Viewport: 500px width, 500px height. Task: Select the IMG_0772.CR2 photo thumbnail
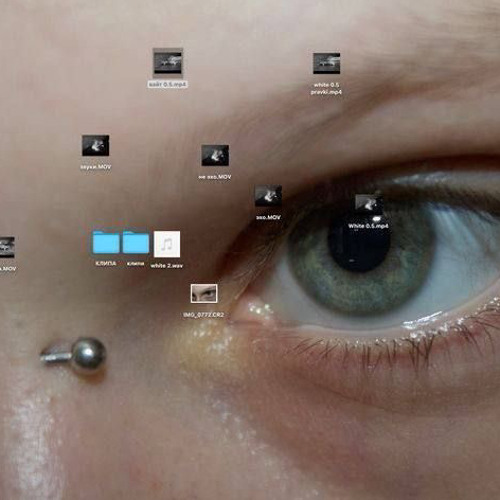[204, 293]
